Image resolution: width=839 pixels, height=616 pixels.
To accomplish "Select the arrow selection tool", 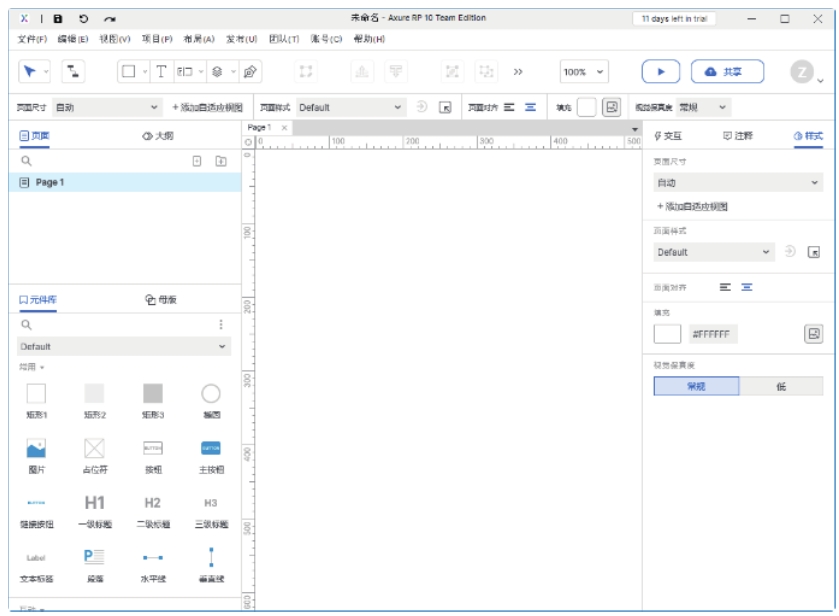I will 29,71.
